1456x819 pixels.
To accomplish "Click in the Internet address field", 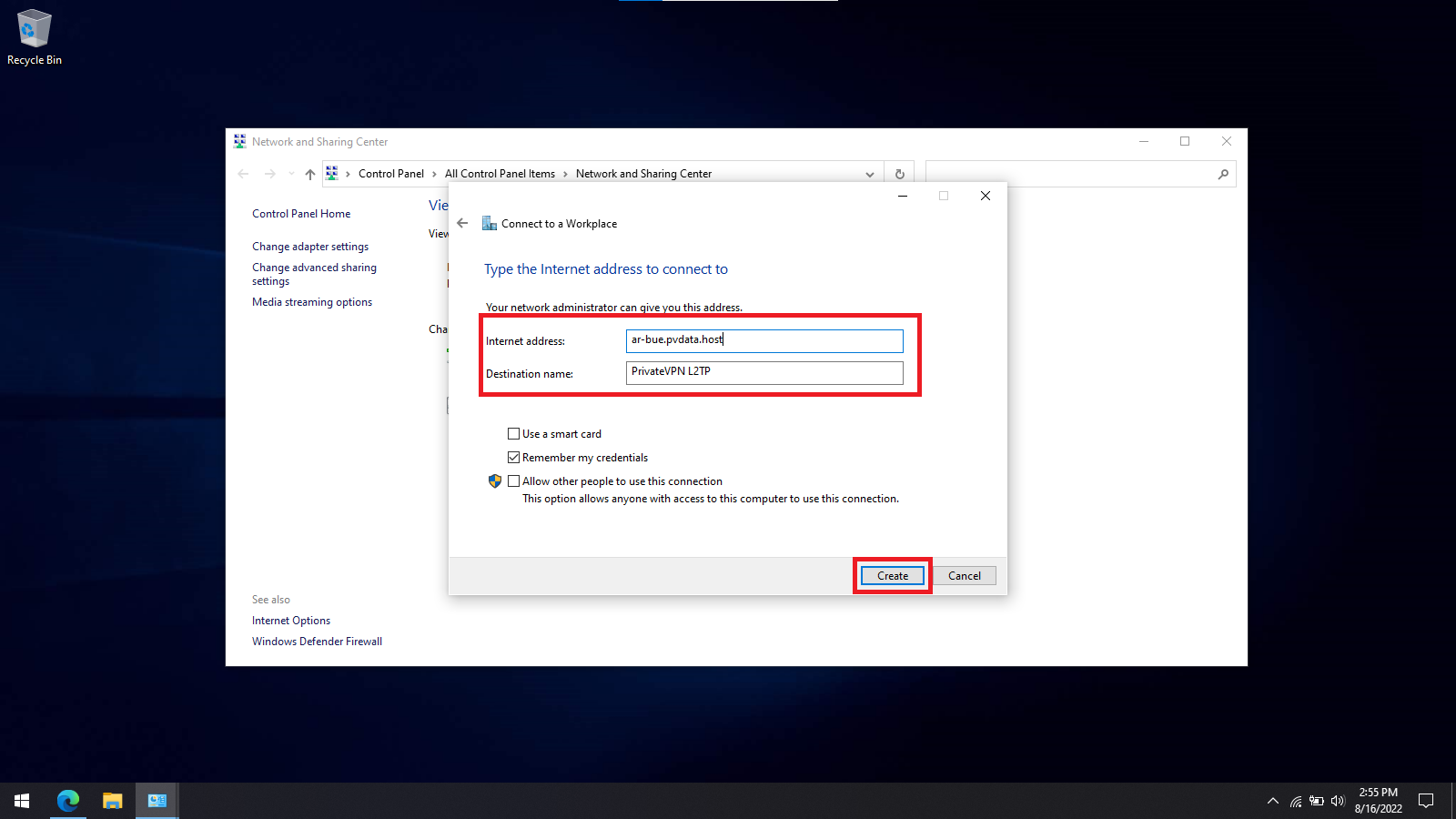I will pos(764,340).
